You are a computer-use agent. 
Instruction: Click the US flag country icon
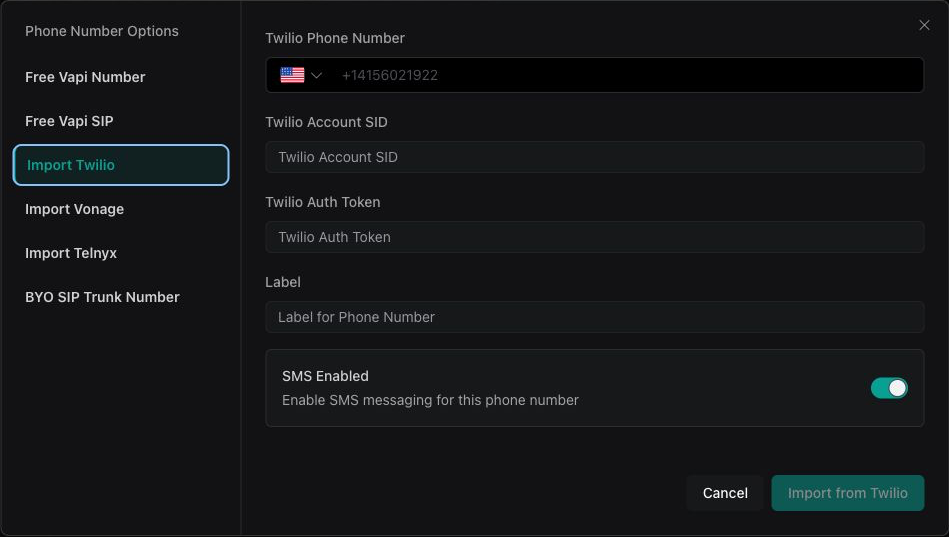[x=292, y=75]
